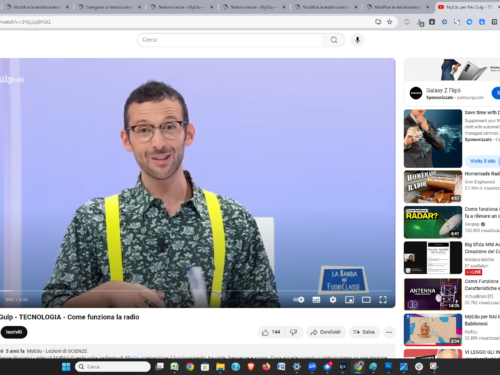Bookmark this page with star icon
The height and width of the screenshot is (375, 500).
tap(389, 22)
